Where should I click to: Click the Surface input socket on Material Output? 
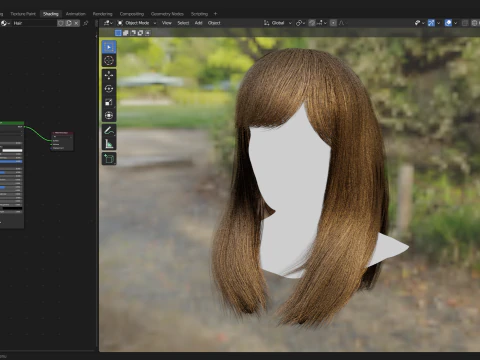(x=52, y=141)
